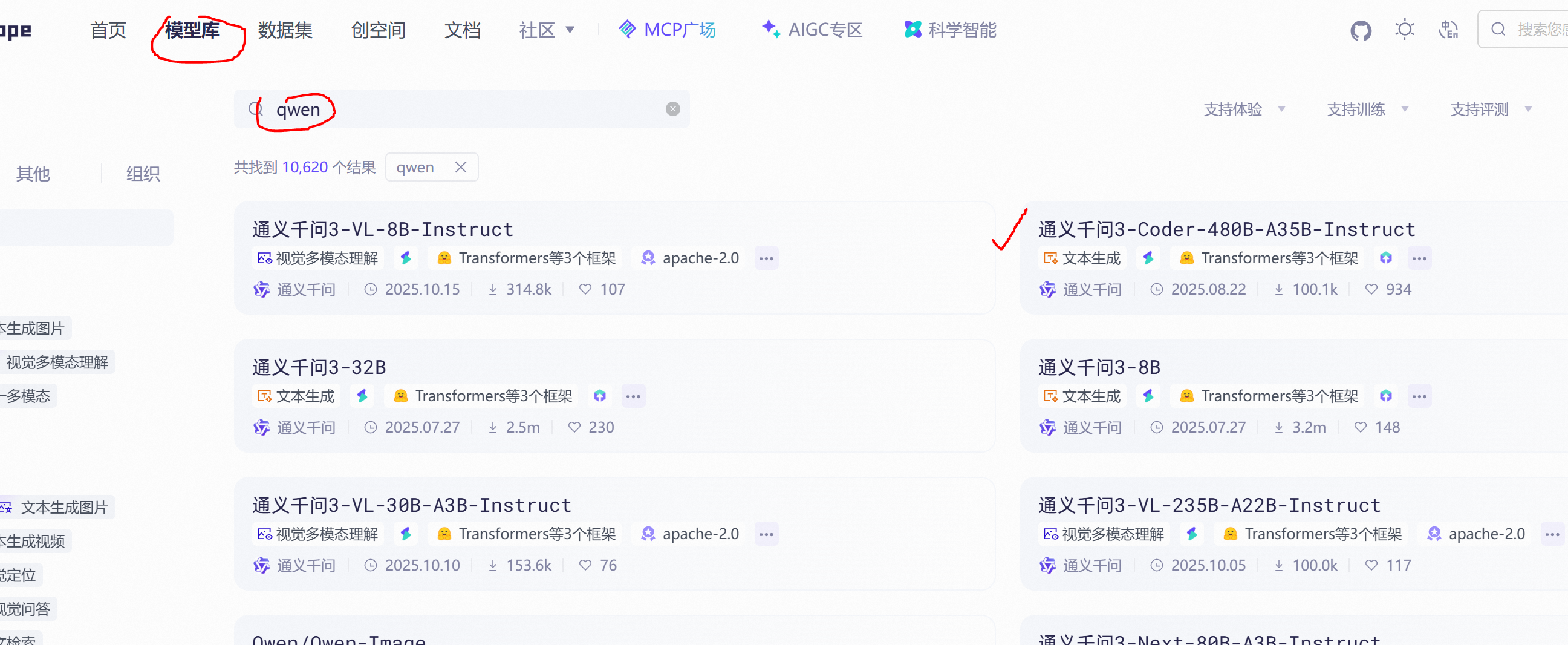
Task: Toggle the light/dark theme sun icon
Action: pos(1404,29)
